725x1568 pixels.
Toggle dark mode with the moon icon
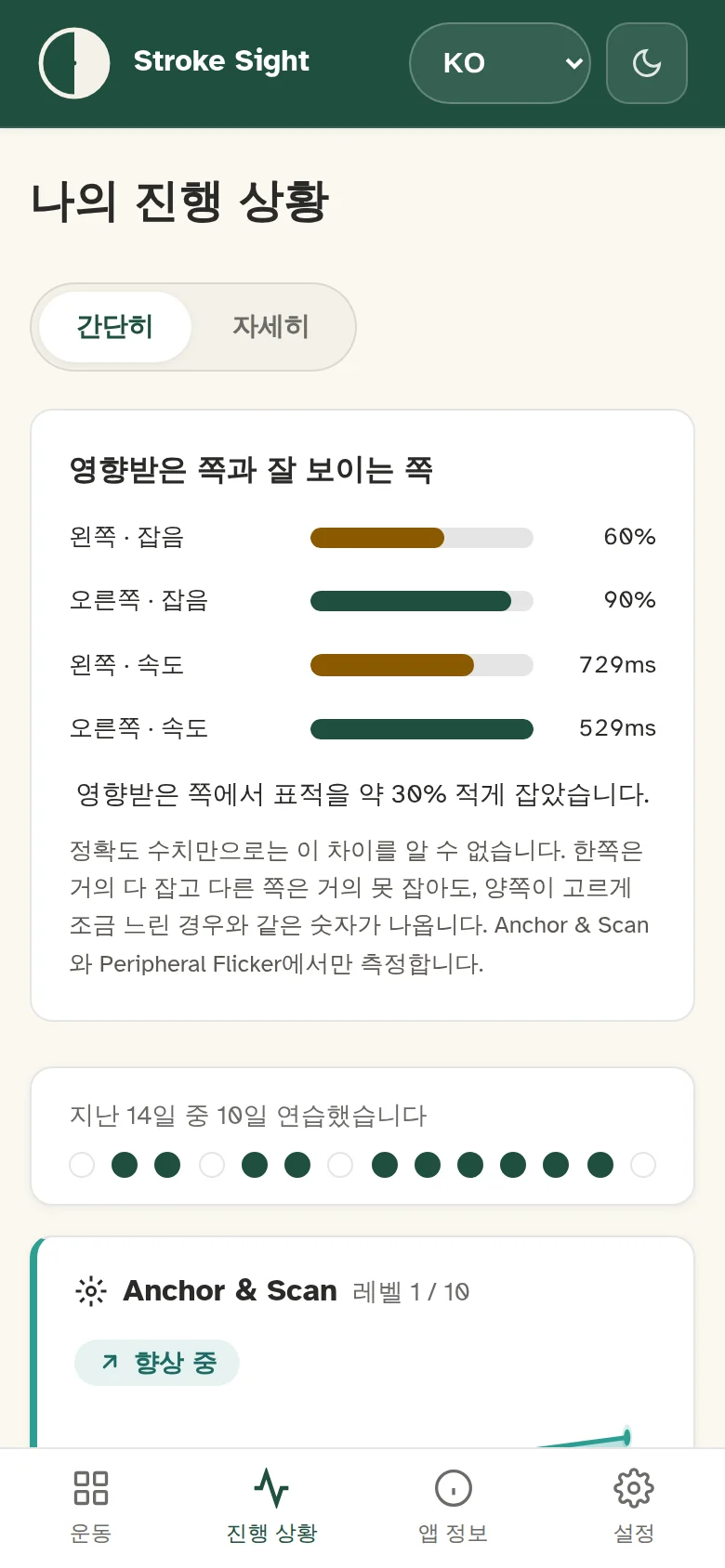click(647, 63)
